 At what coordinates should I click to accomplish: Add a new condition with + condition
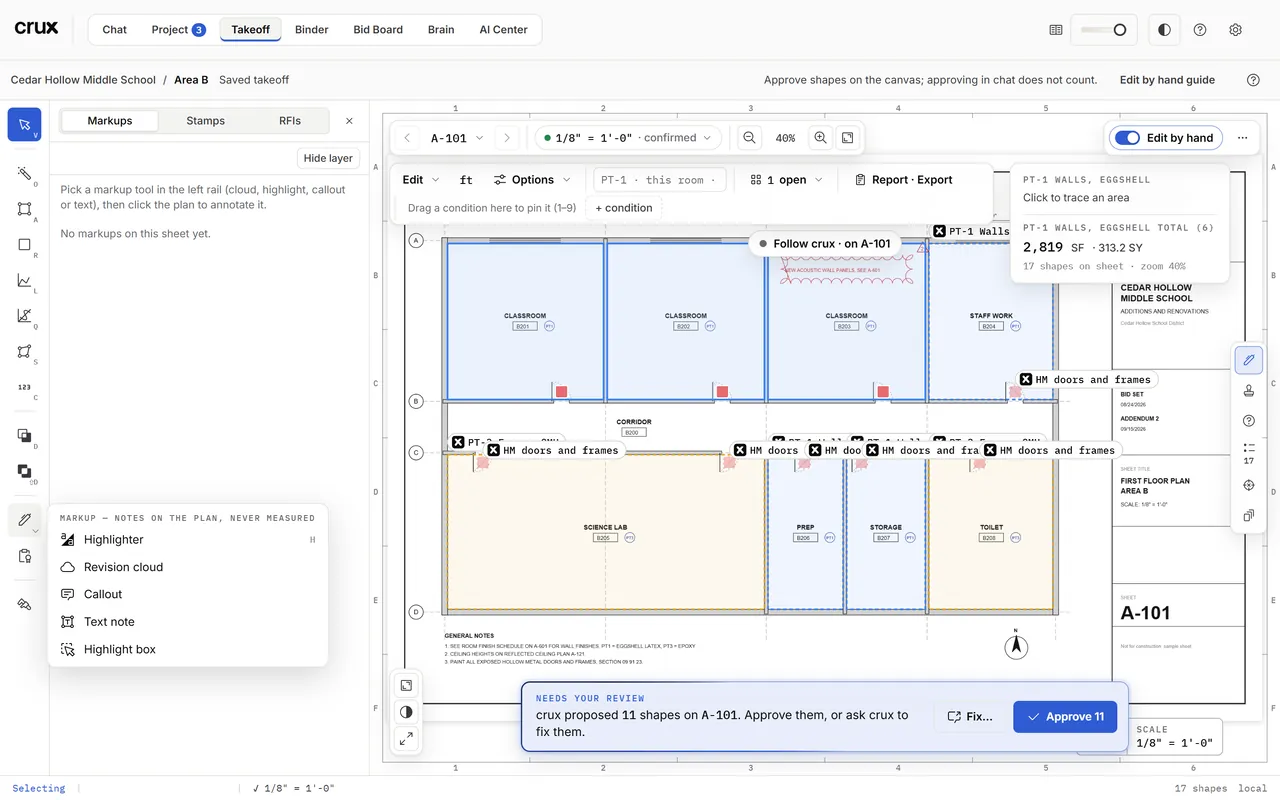[624, 208]
